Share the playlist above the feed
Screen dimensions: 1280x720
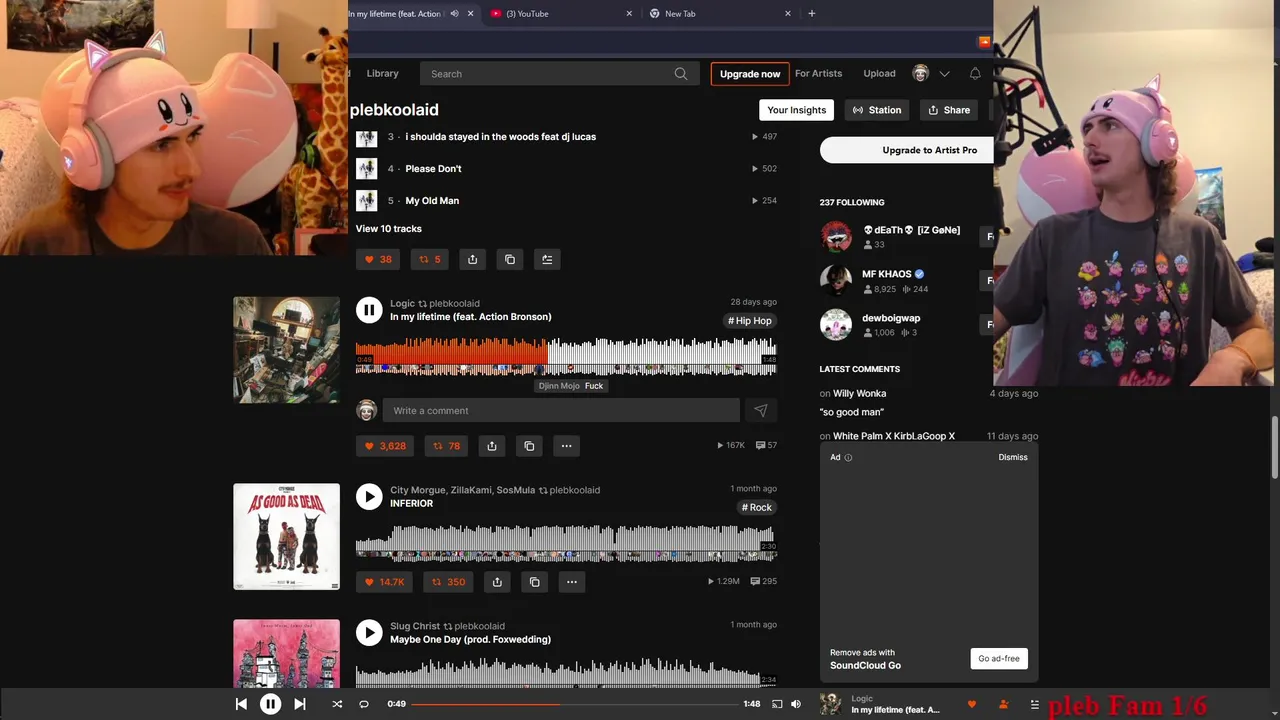(472, 259)
